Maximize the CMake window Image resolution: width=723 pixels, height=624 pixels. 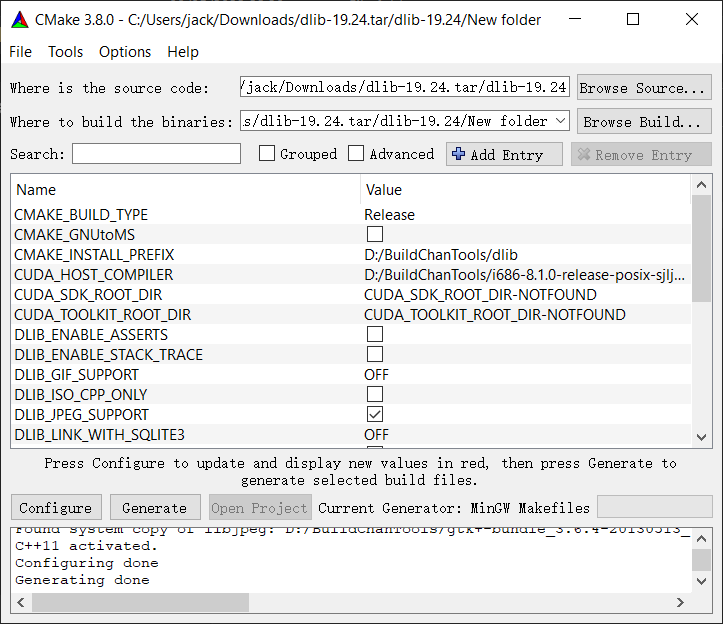point(632,20)
